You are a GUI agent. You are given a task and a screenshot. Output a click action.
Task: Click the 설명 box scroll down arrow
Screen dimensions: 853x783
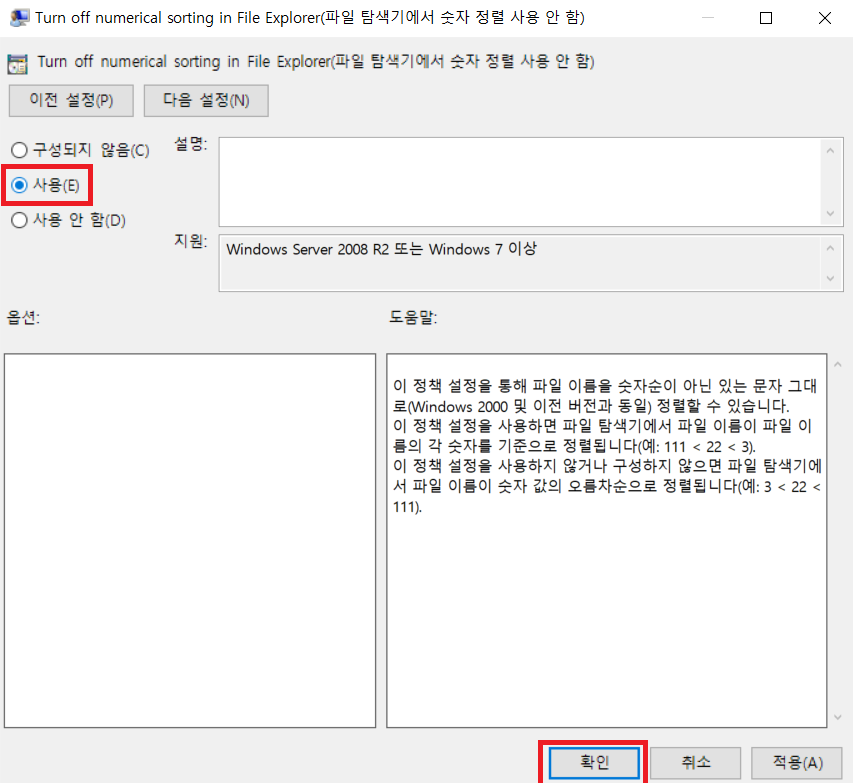(x=830, y=213)
